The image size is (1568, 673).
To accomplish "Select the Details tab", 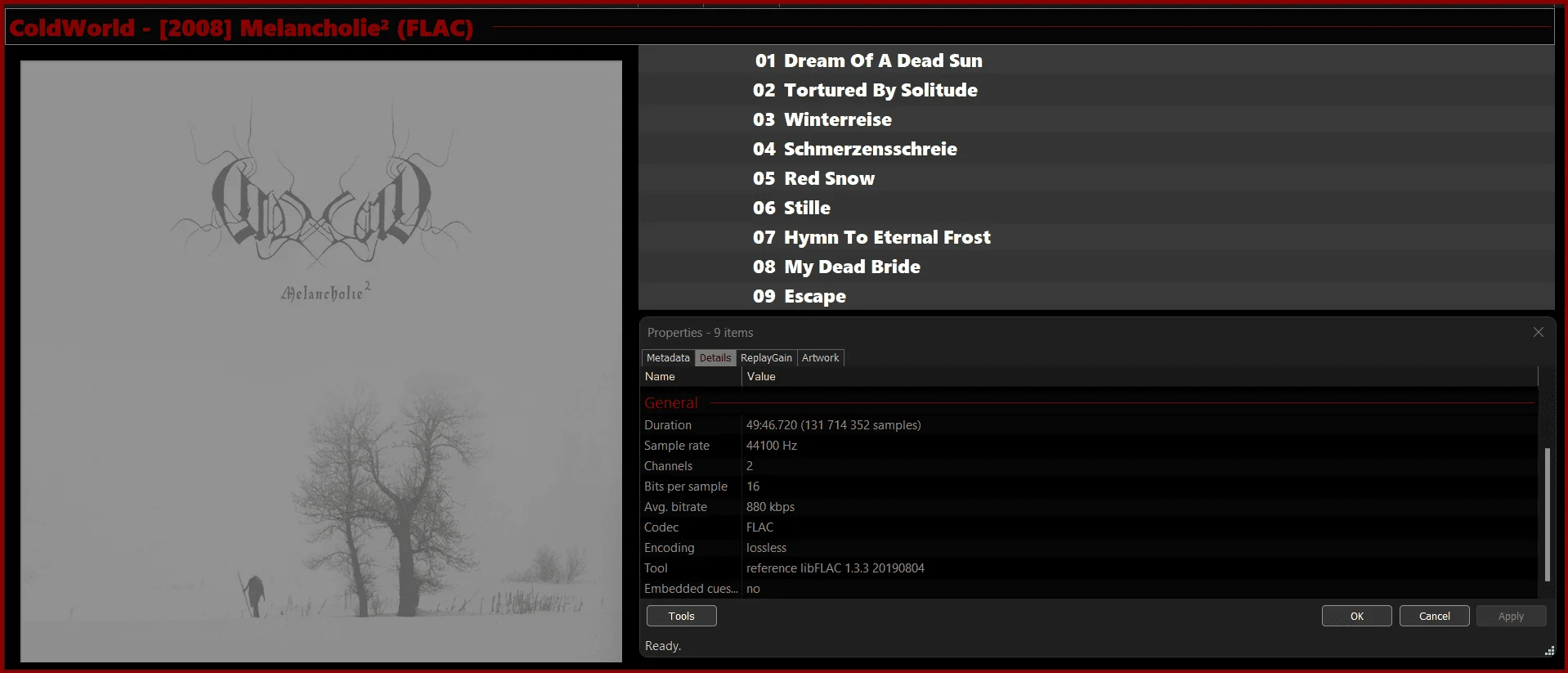I will point(715,358).
